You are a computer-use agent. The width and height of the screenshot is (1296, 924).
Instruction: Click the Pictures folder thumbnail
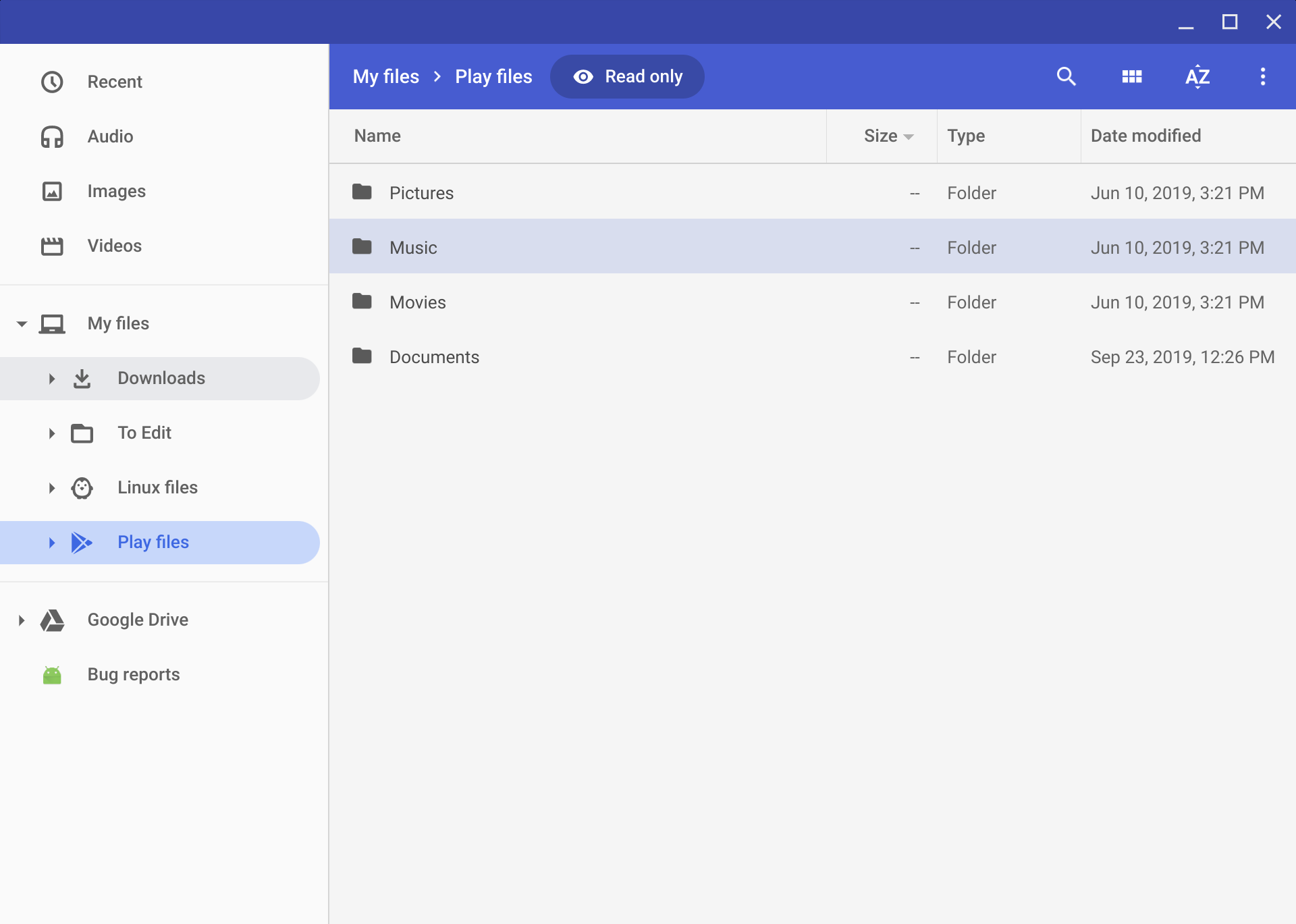361,192
